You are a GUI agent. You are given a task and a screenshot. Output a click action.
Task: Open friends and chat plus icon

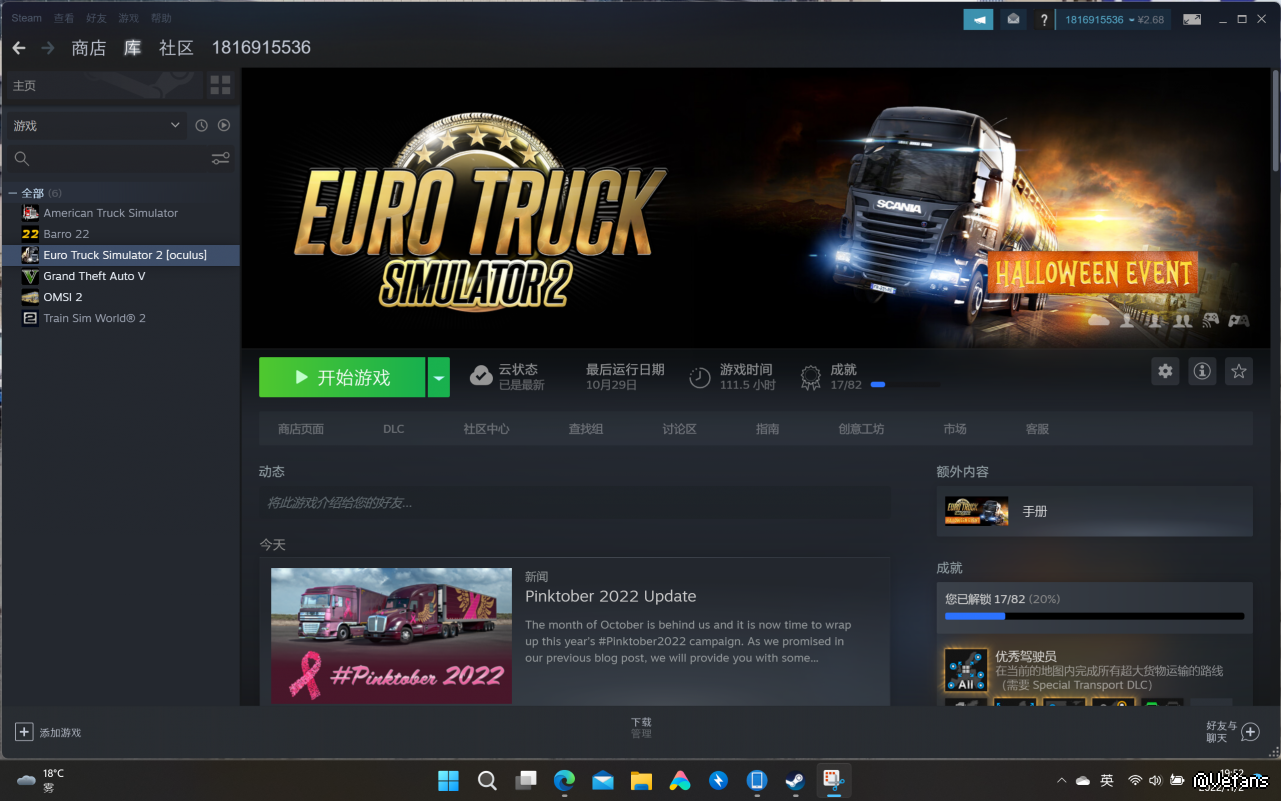1250,732
